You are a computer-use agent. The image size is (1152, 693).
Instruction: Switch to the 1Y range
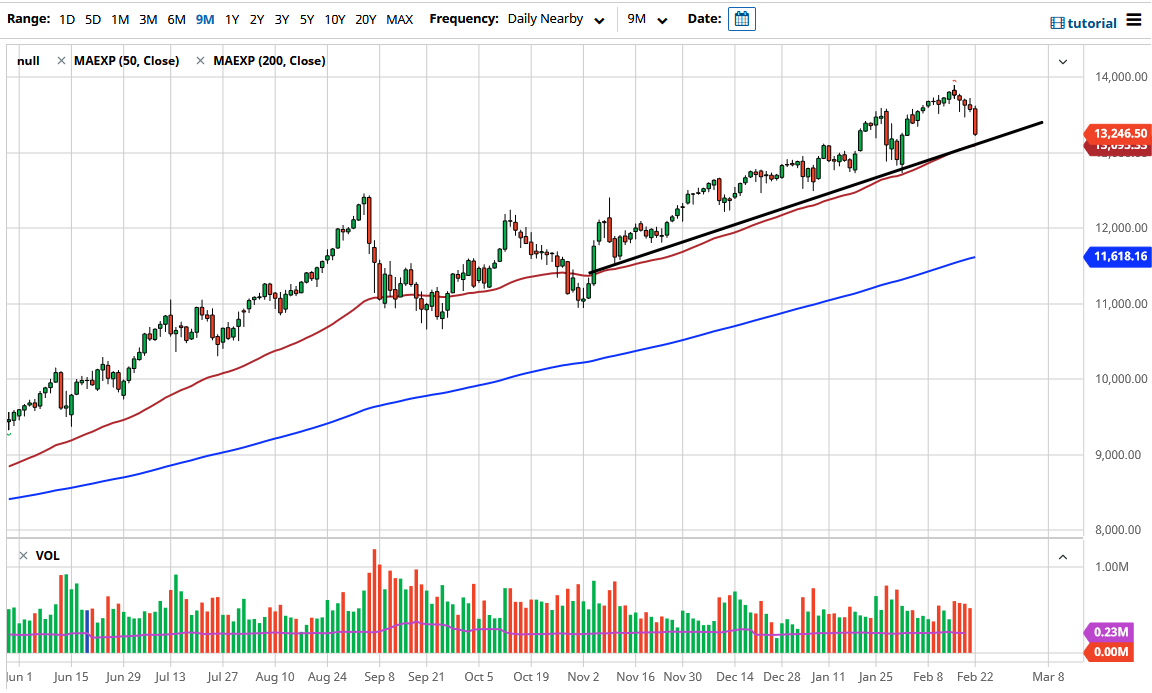[229, 18]
